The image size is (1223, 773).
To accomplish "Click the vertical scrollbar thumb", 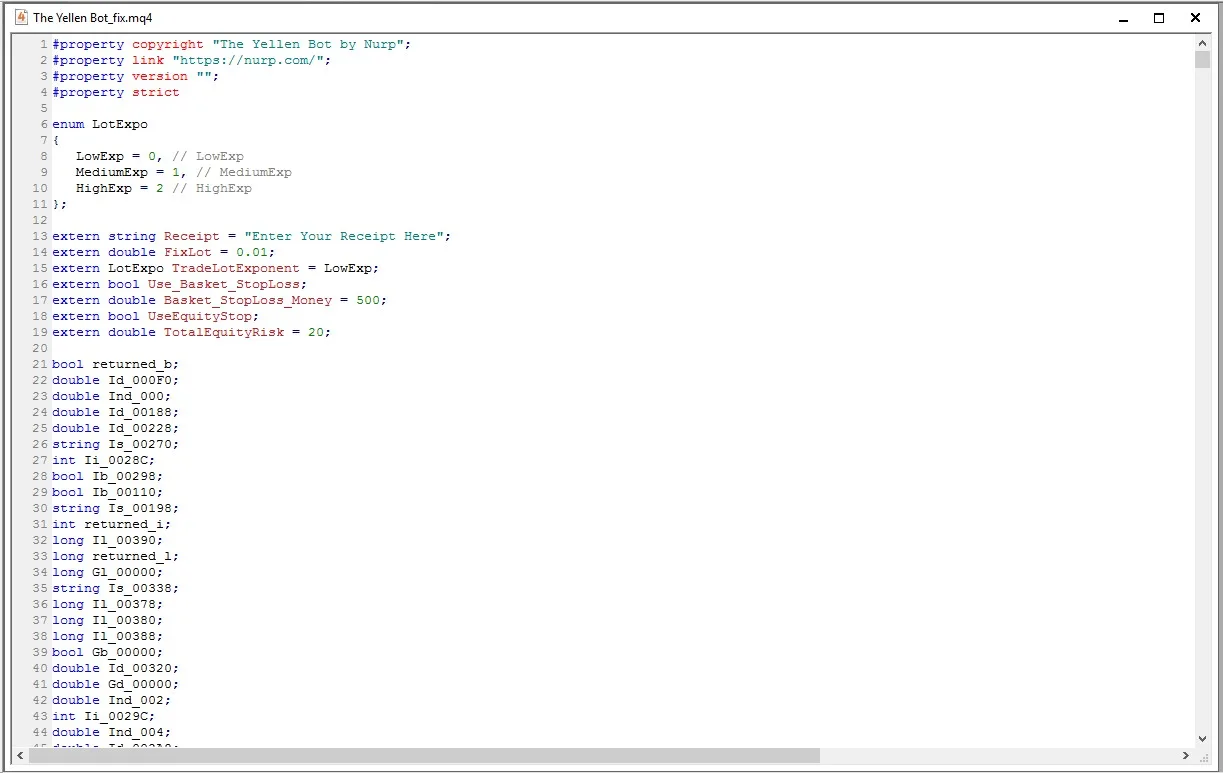I will coord(1202,60).
